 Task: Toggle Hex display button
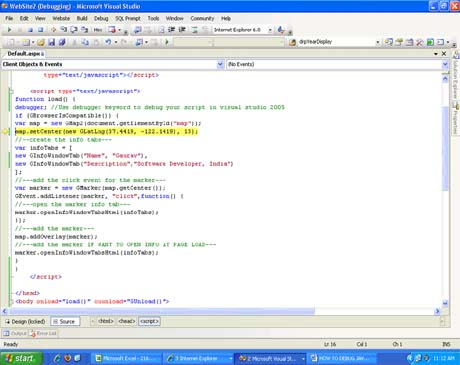pyautogui.click(x=97, y=30)
